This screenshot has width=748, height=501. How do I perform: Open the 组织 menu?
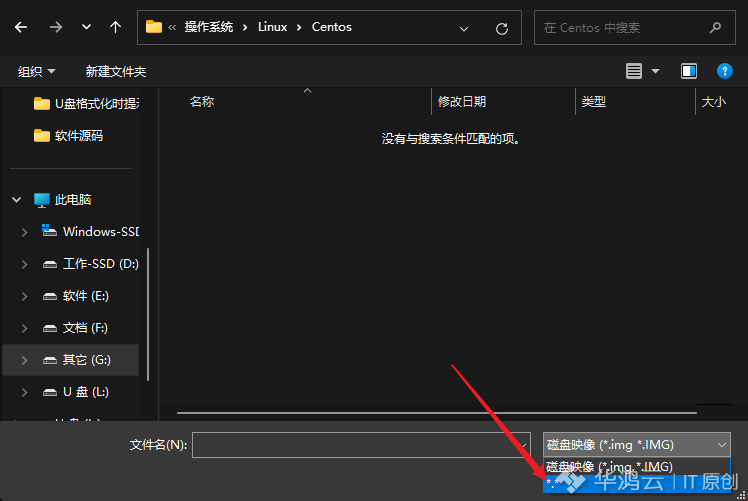(36, 72)
